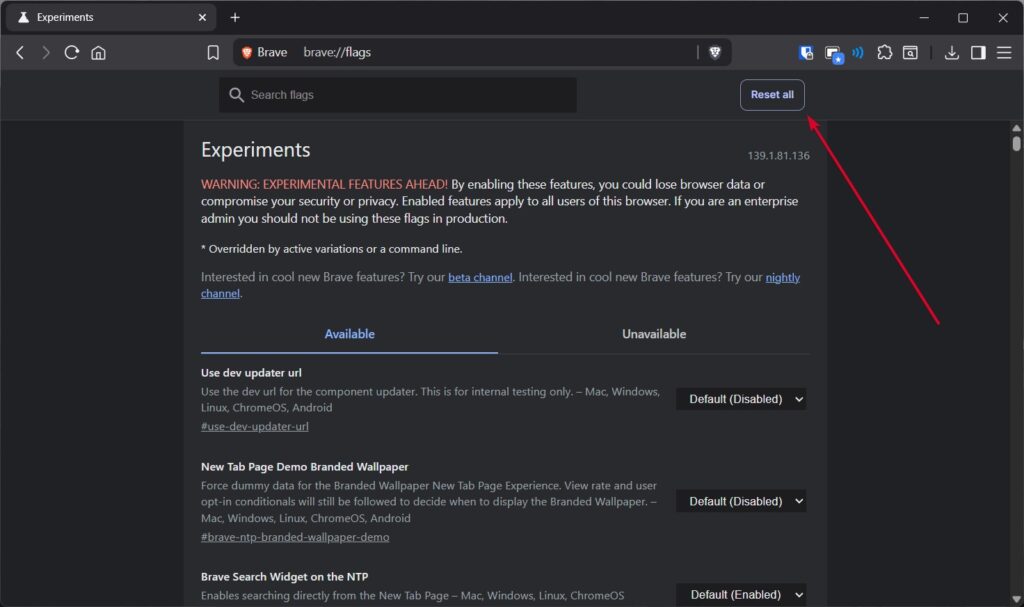The image size is (1024, 607).
Task: Go to the home page
Action: pos(98,53)
